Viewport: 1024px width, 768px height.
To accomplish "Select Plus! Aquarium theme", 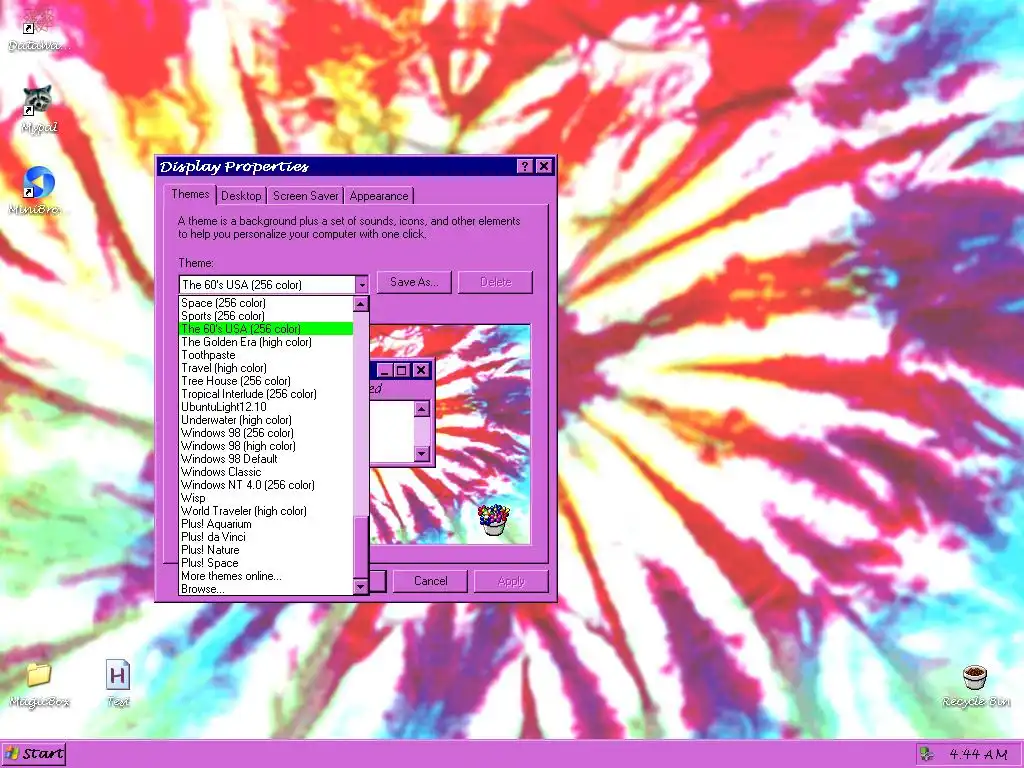I will click(x=266, y=524).
